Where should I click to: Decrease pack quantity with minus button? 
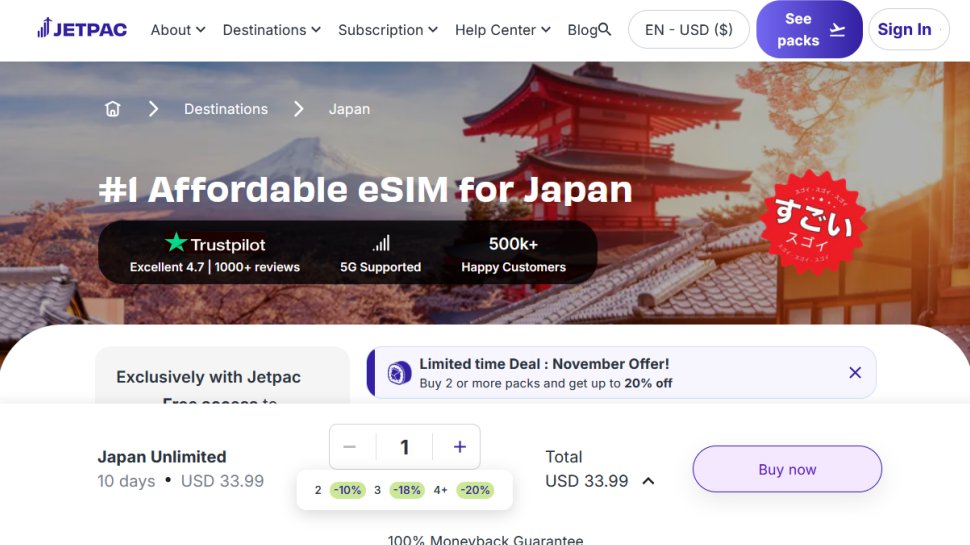[350, 447]
